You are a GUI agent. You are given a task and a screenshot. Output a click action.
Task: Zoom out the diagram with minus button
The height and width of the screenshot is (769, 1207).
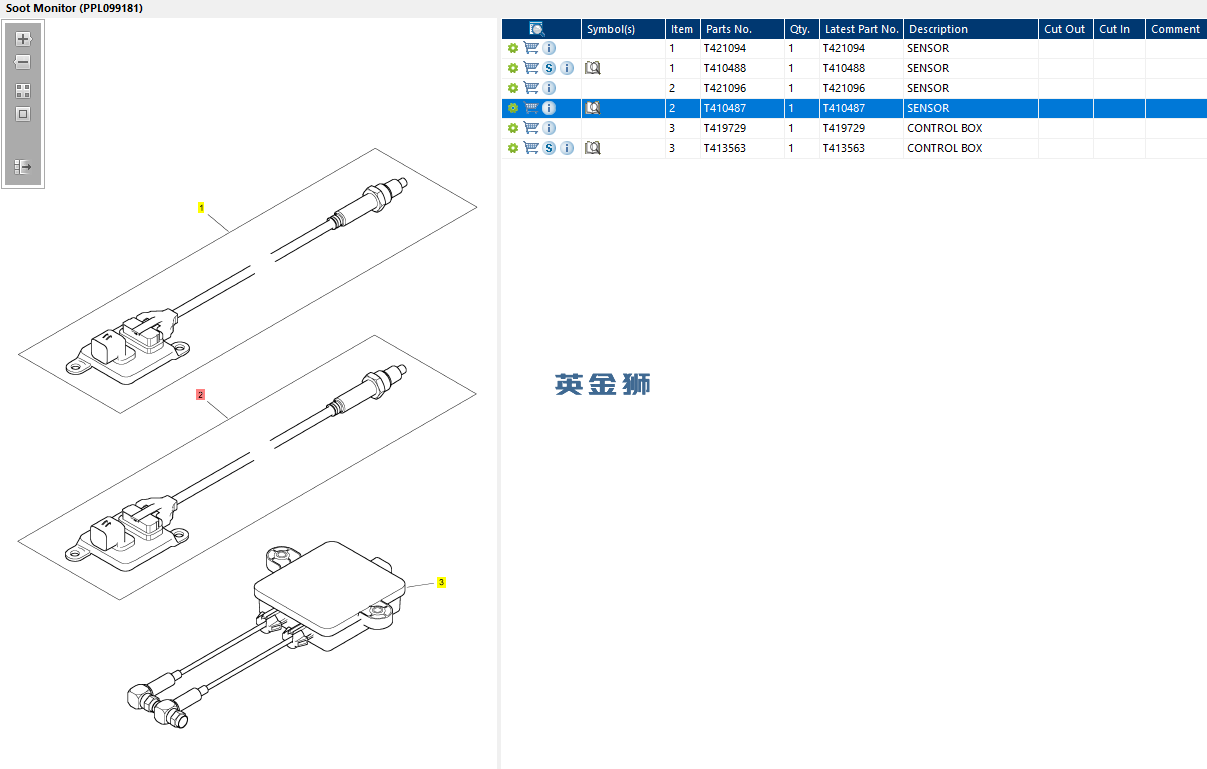[23, 62]
